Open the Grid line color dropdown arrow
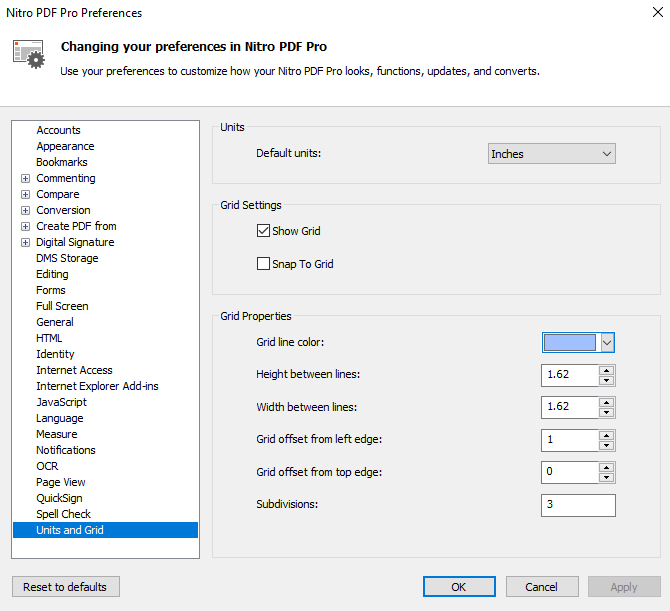The height and width of the screenshot is (611, 670). (607, 343)
